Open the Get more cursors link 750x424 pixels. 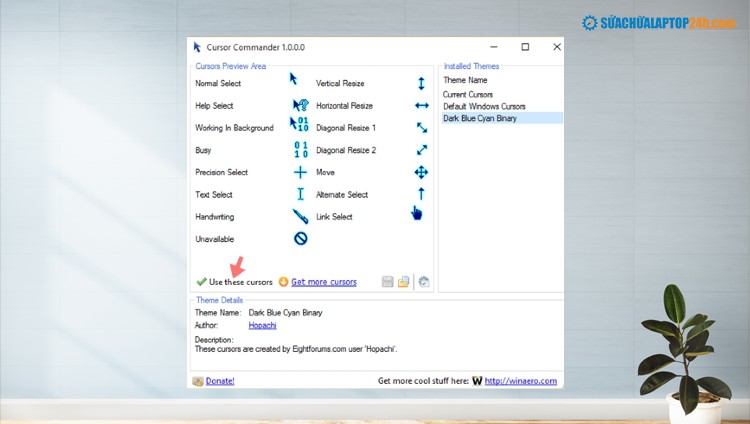click(x=324, y=282)
